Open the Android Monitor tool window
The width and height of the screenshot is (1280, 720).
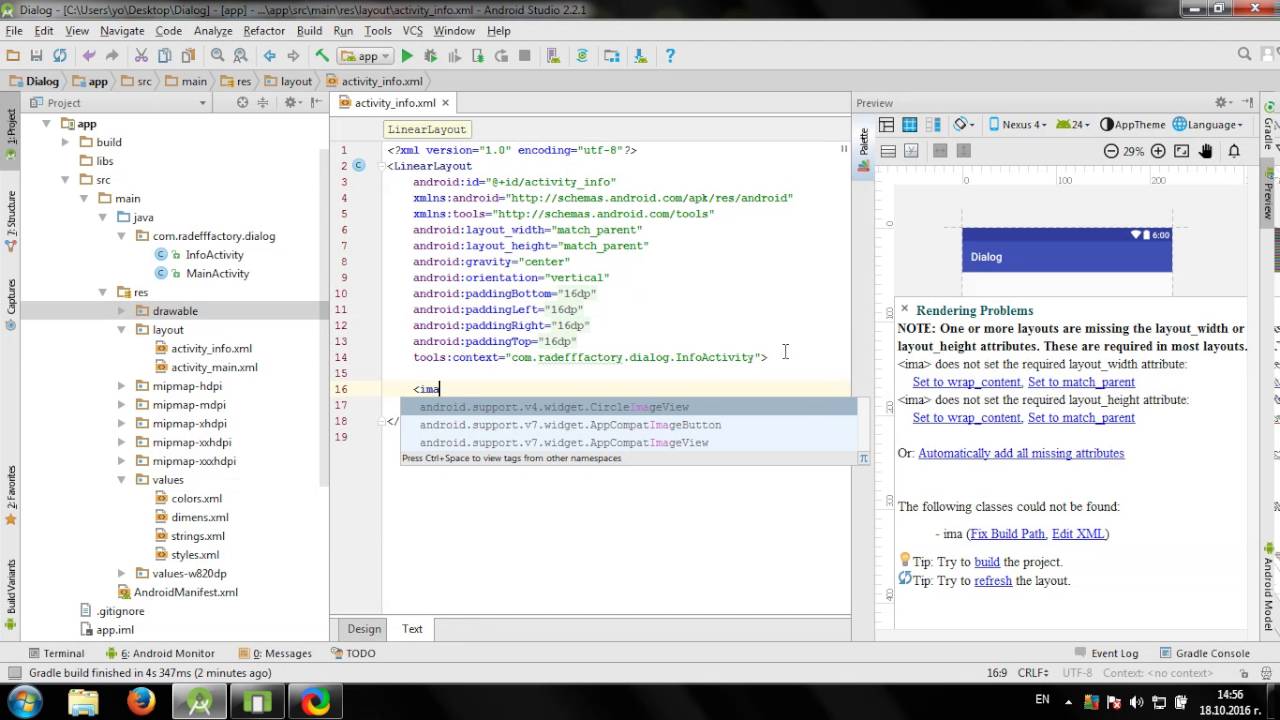160,653
